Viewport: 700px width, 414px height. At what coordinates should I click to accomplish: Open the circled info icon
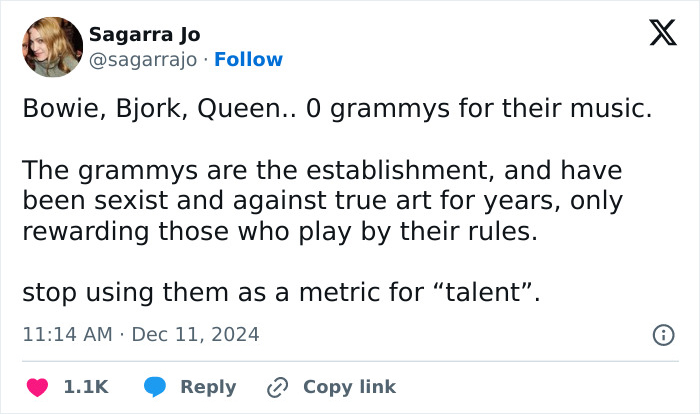pos(663,335)
